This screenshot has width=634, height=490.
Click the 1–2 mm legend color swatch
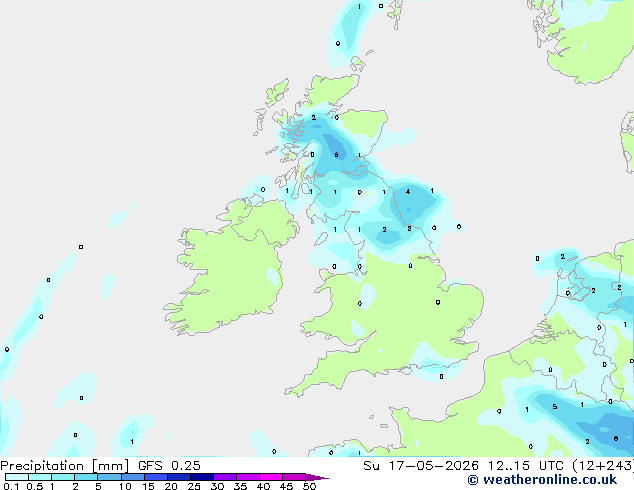(63, 477)
